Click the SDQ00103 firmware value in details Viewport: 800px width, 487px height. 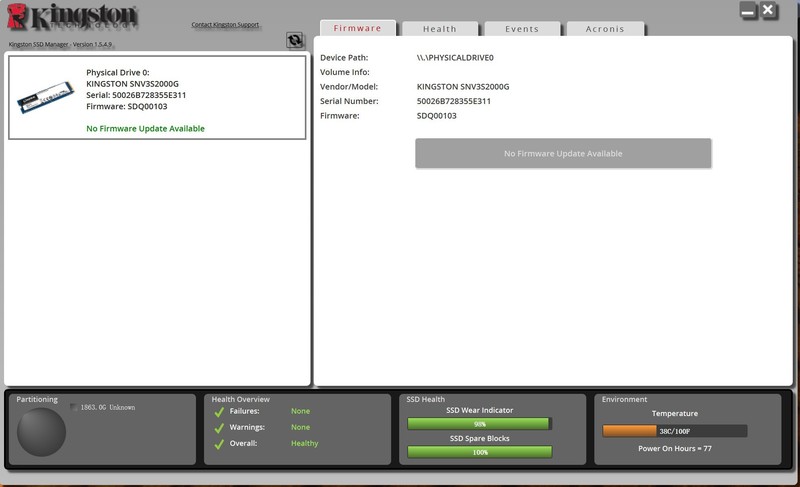436,116
